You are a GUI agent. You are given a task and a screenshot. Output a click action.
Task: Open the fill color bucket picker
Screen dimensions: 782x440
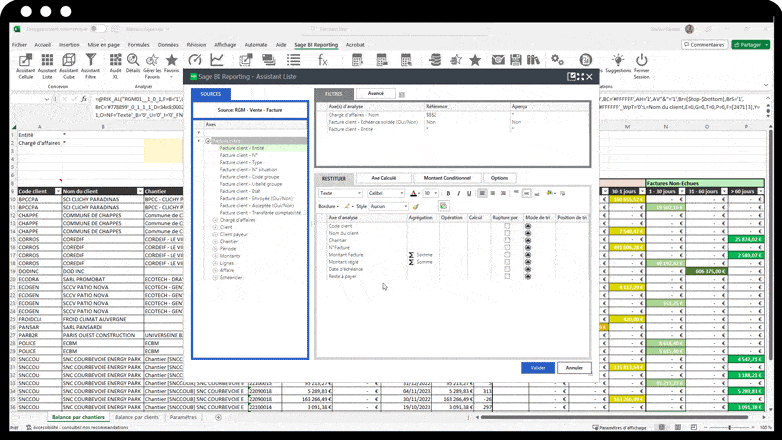(551, 194)
